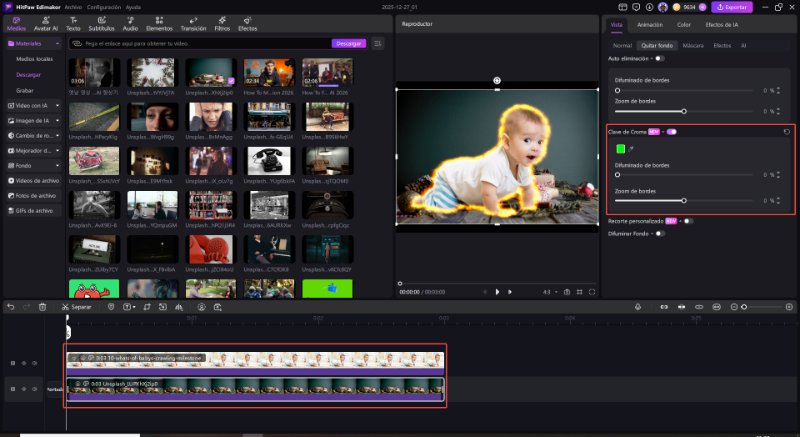Select the Normal sub-tab
This screenshot has width=800, height=437.
click(x=622, y=45)
